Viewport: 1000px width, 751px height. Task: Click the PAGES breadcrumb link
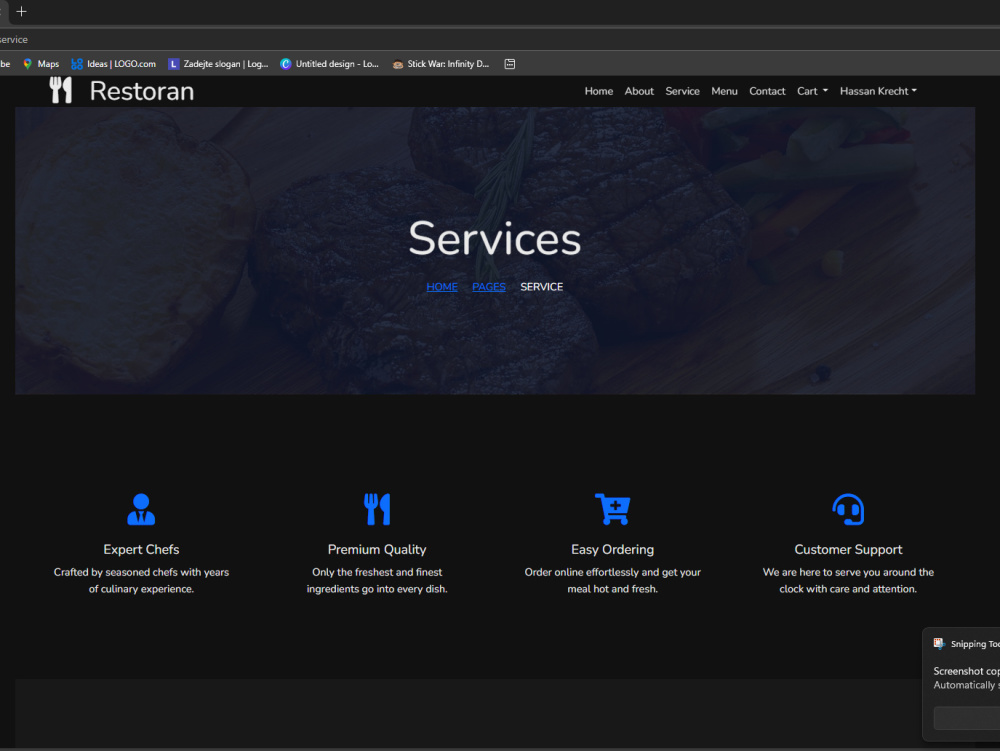pos(489,287)
